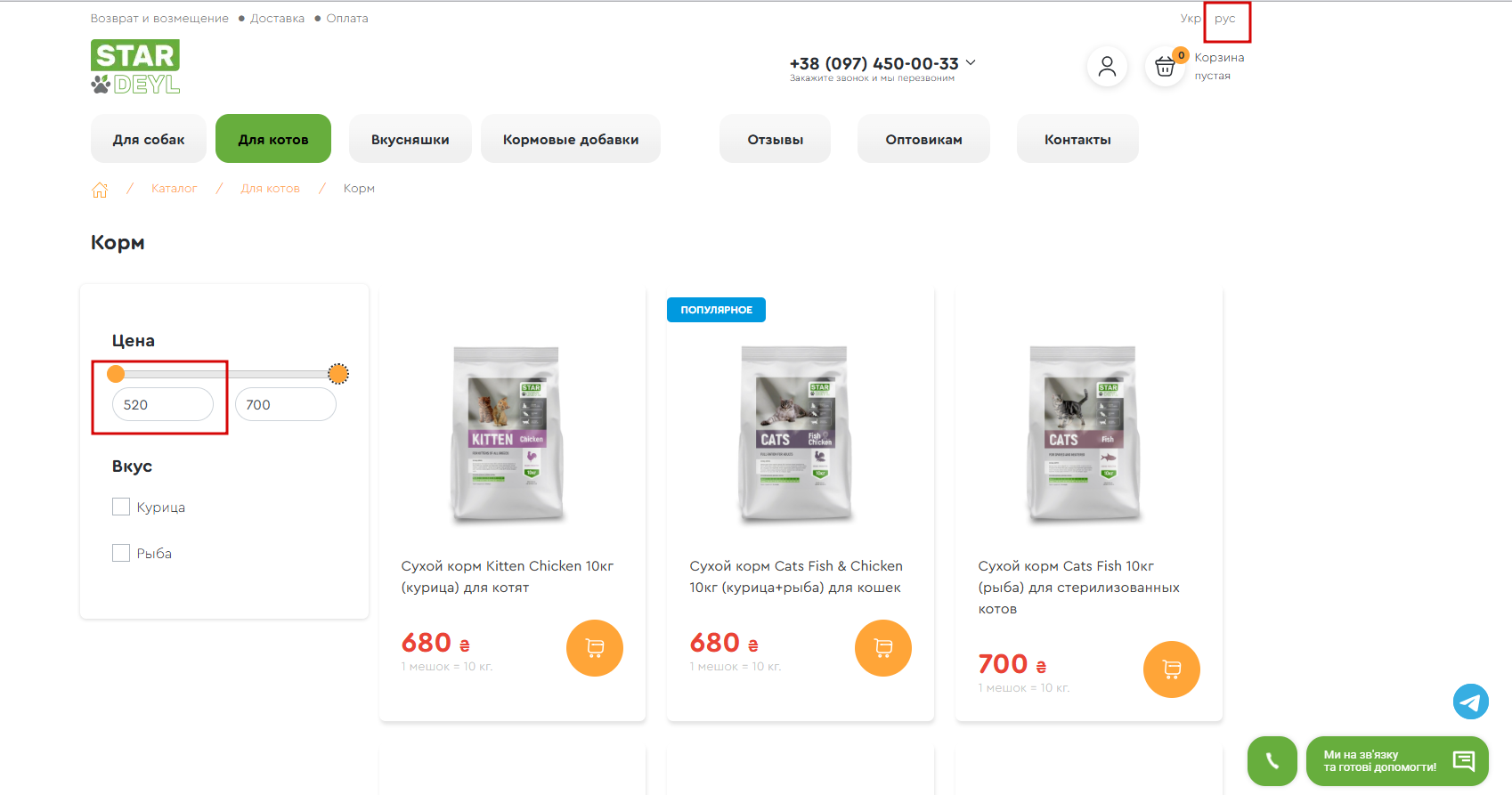Add Cats Fish 10кг to cart

point(1172,669)
